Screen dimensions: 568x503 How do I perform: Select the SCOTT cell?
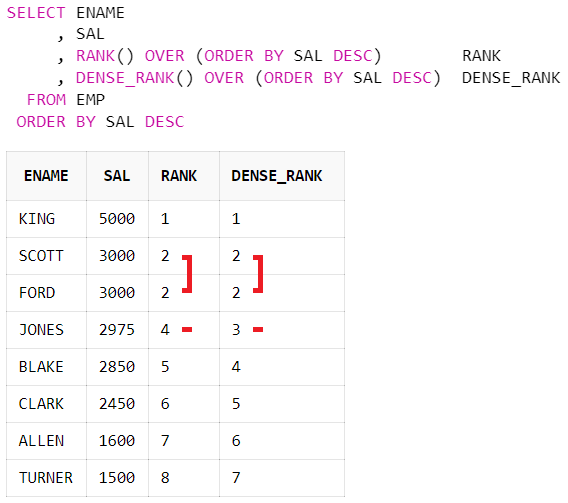pos(46,256)
